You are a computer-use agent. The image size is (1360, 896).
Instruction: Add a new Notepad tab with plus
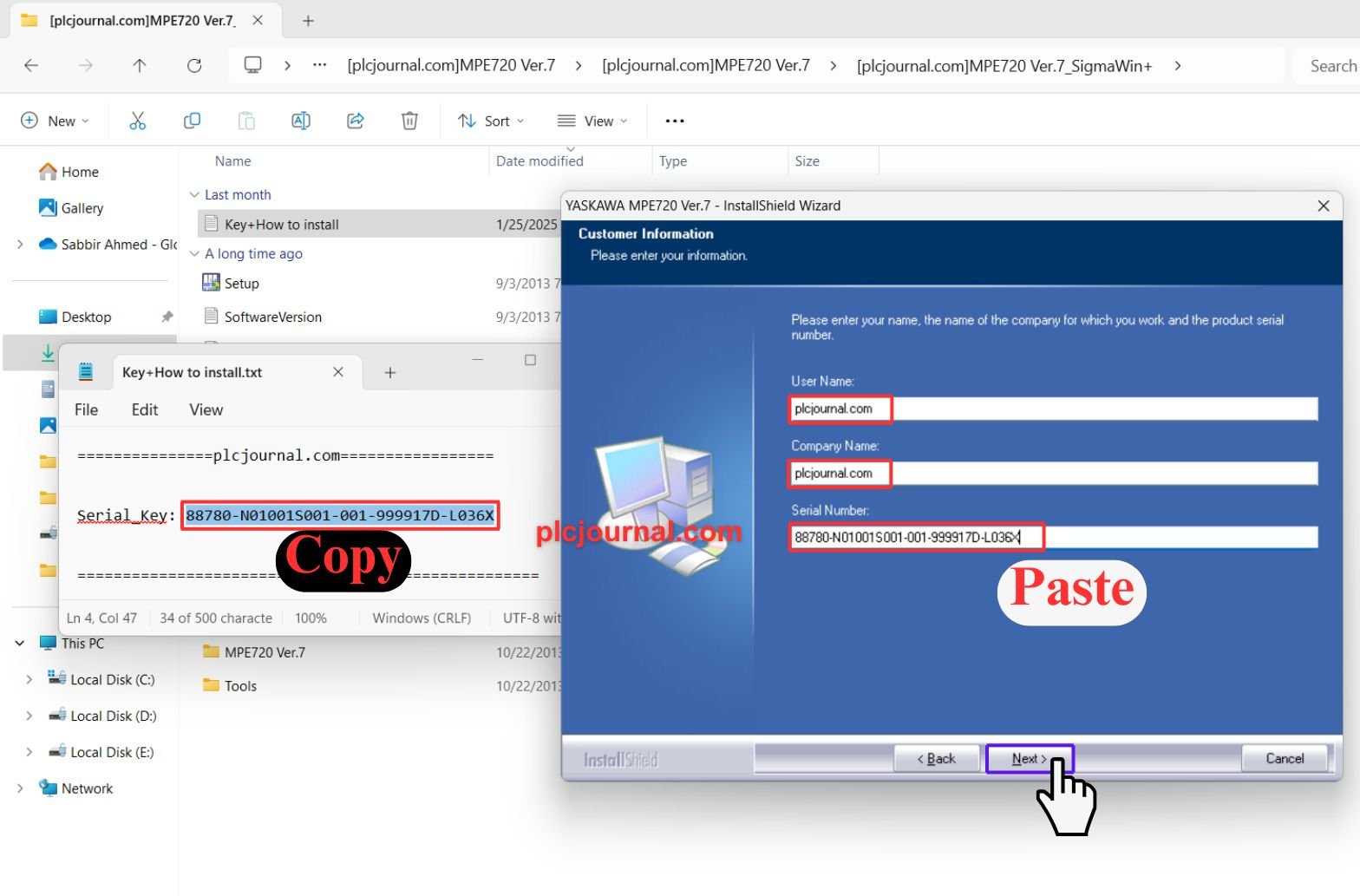point(390,372)
